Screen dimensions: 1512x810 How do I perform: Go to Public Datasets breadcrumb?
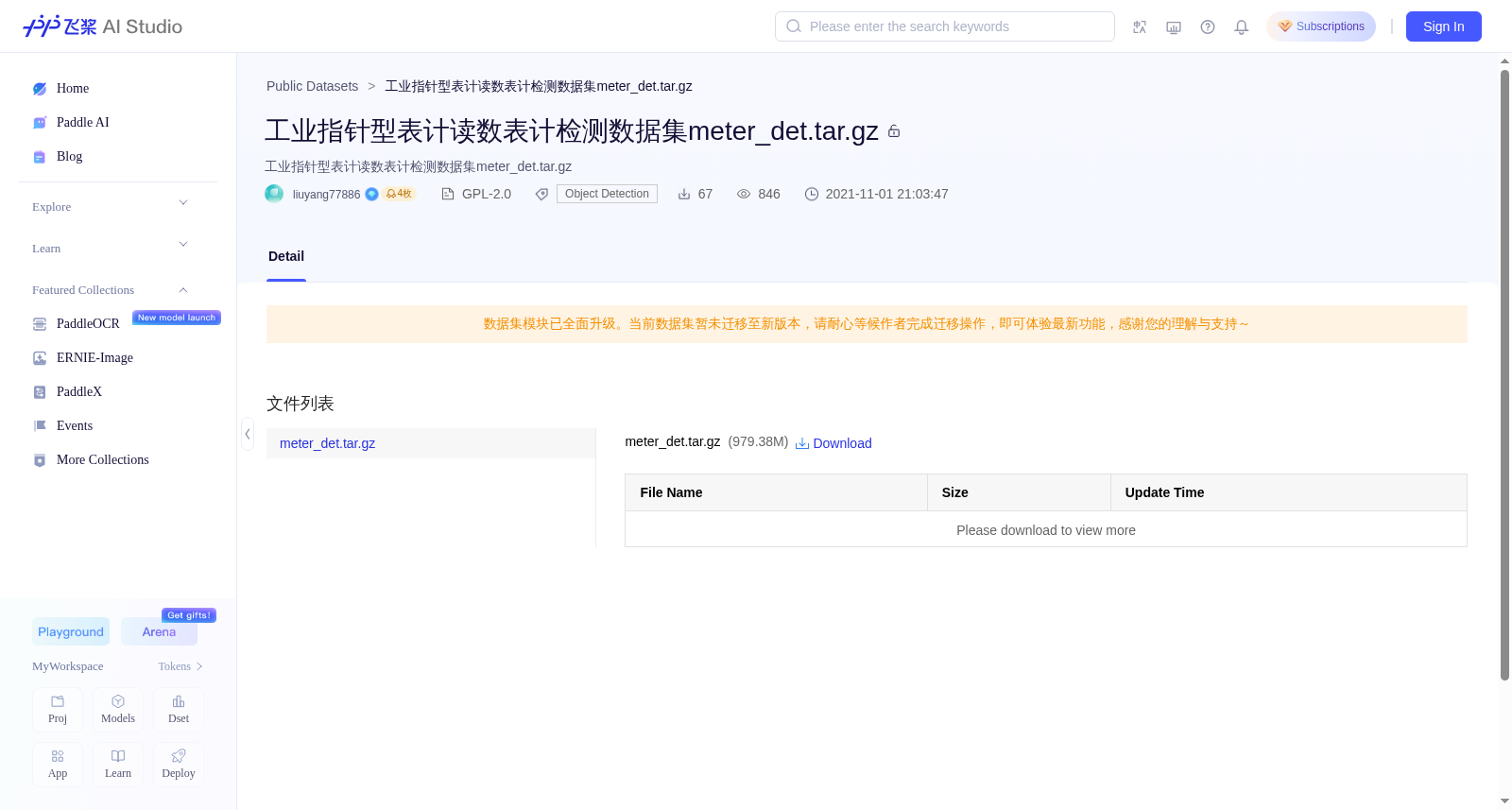pyautogui.click(x=312, y=86)
